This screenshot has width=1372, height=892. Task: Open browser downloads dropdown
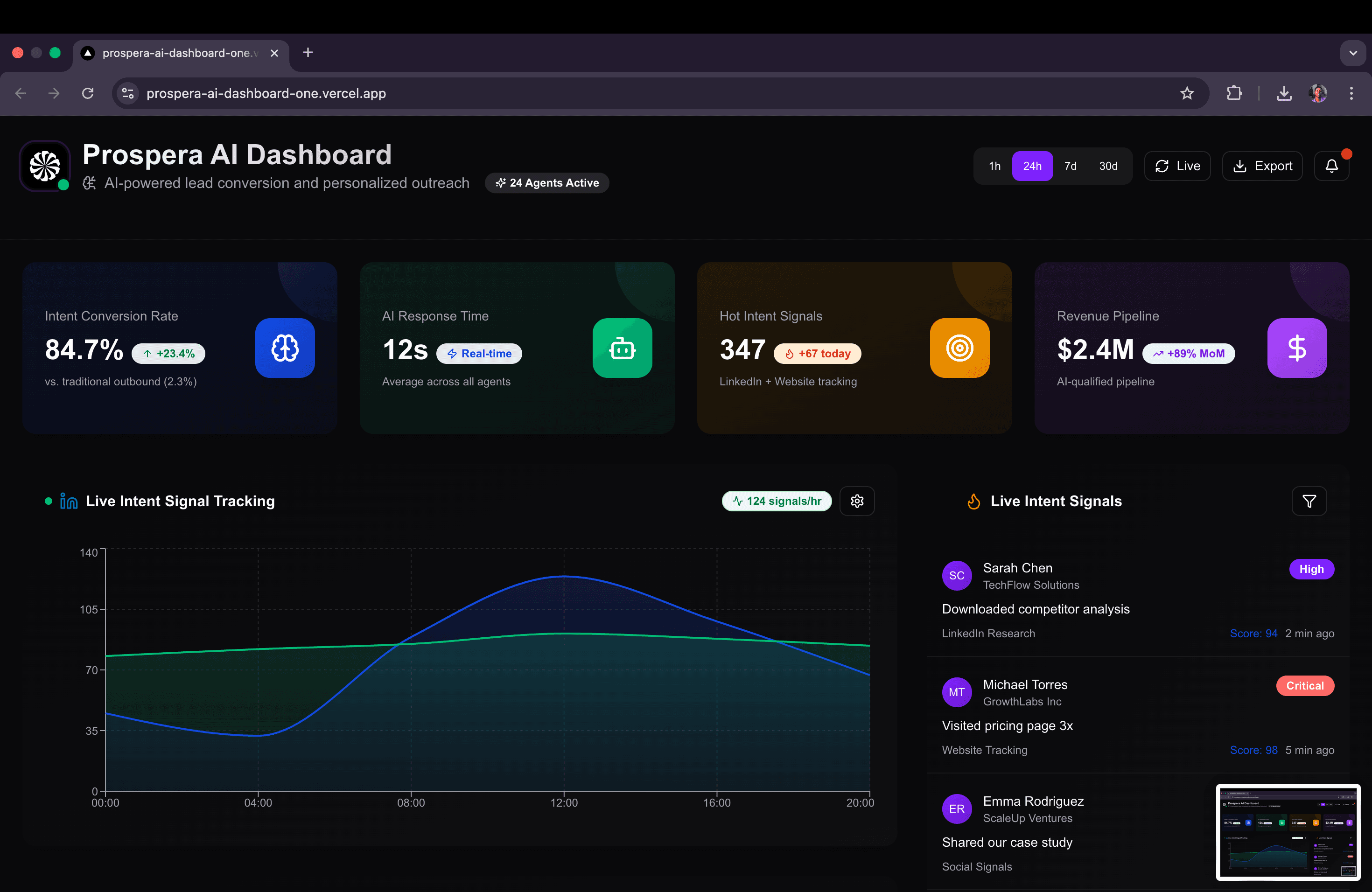point(1284,93)
